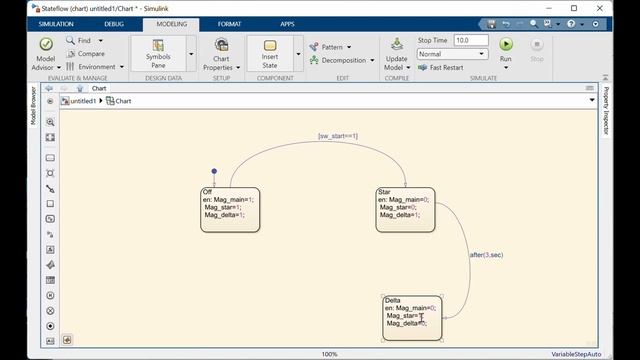Open the Property Inspector side panel

click(606, 110)
